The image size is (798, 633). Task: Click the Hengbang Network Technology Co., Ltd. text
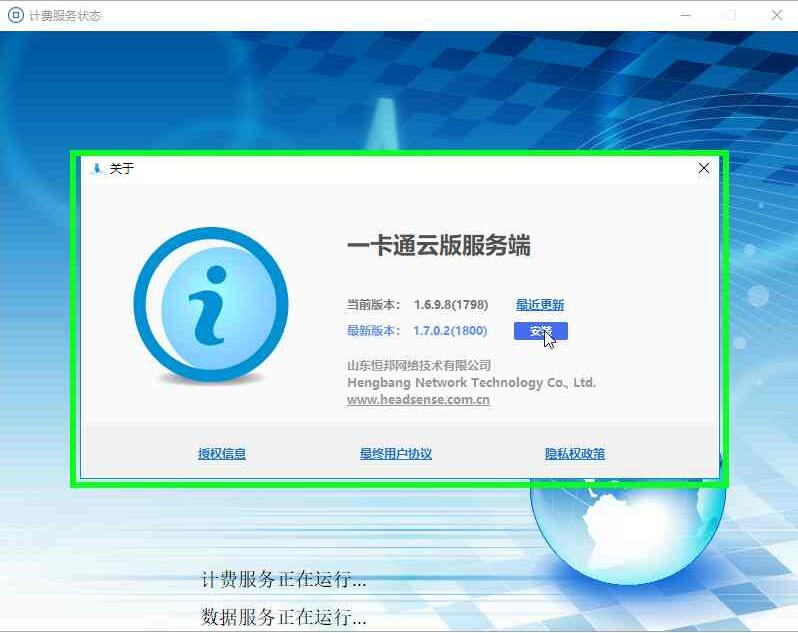tap(471, 383)
